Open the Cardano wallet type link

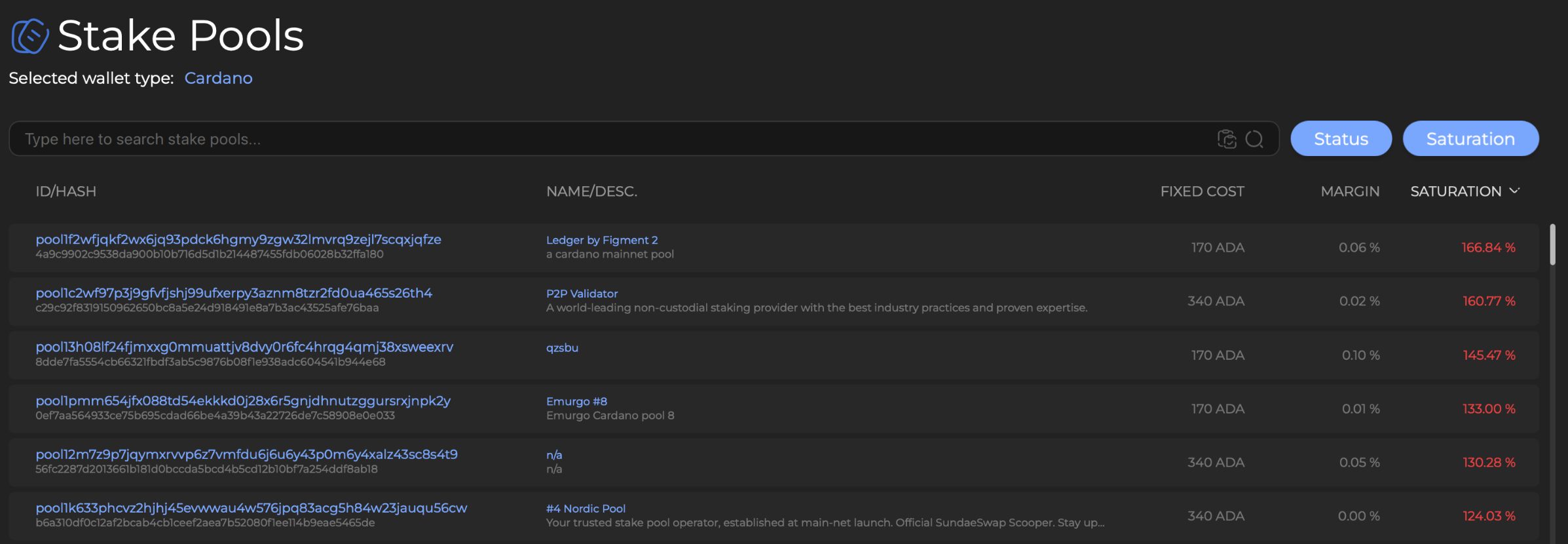(x=218, y=78)
